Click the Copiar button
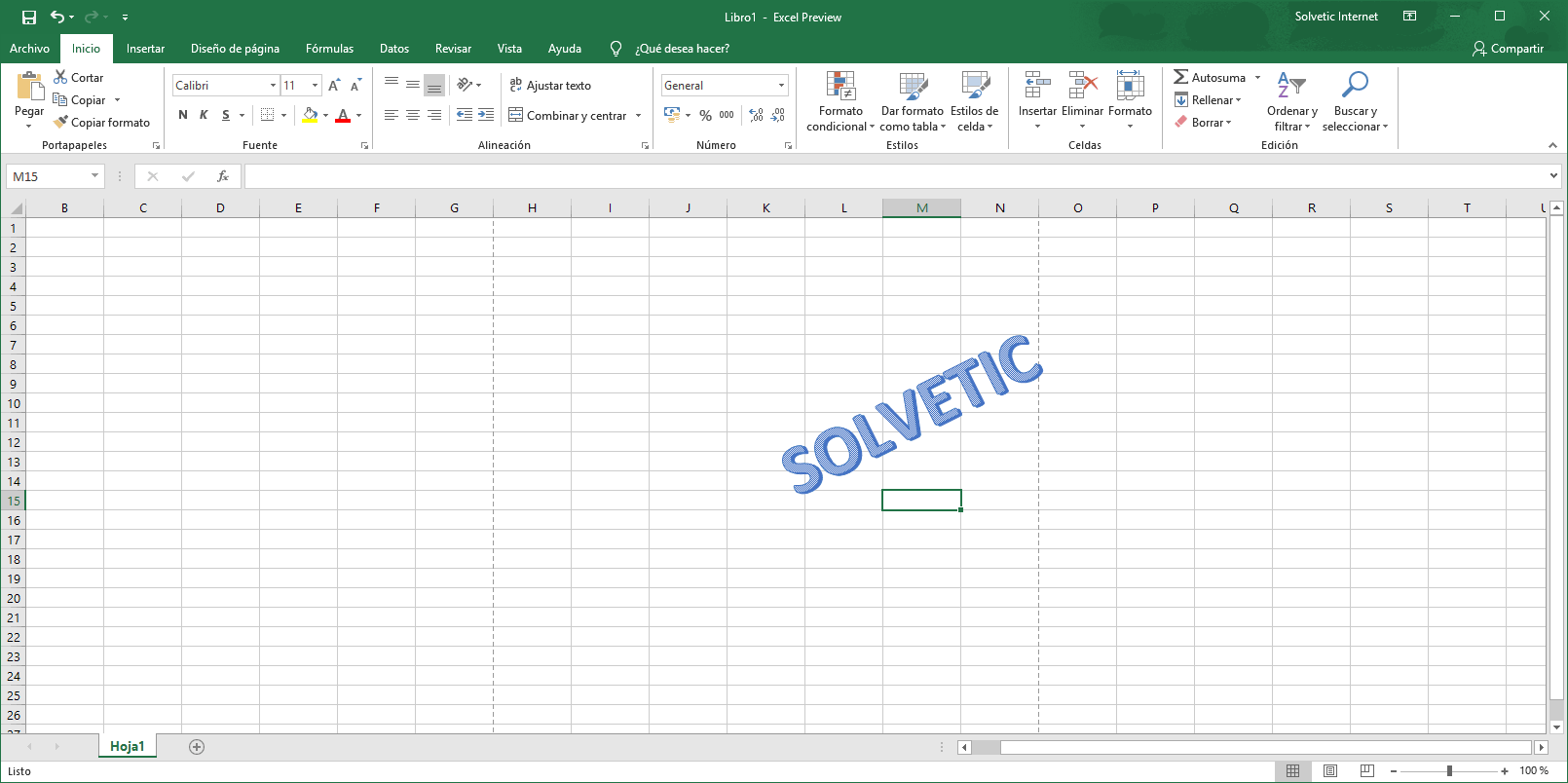 point(79,100)
